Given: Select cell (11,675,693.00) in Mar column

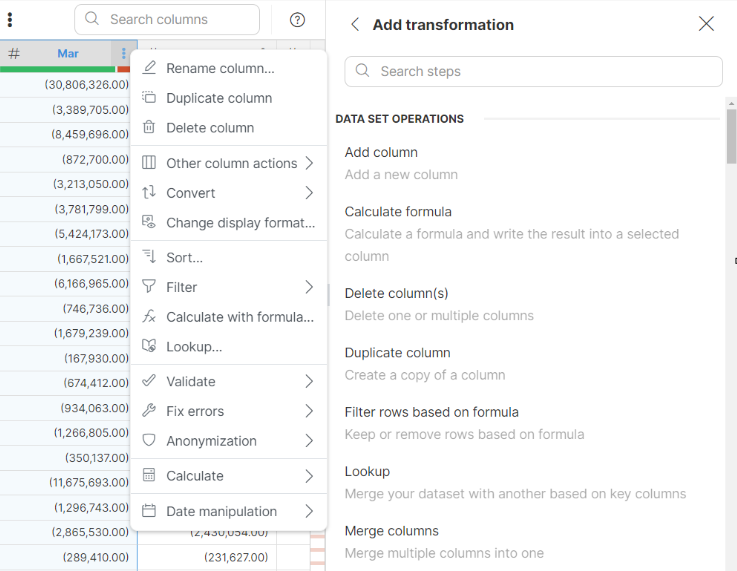Looking at the screenshot, I should (89, 482).
